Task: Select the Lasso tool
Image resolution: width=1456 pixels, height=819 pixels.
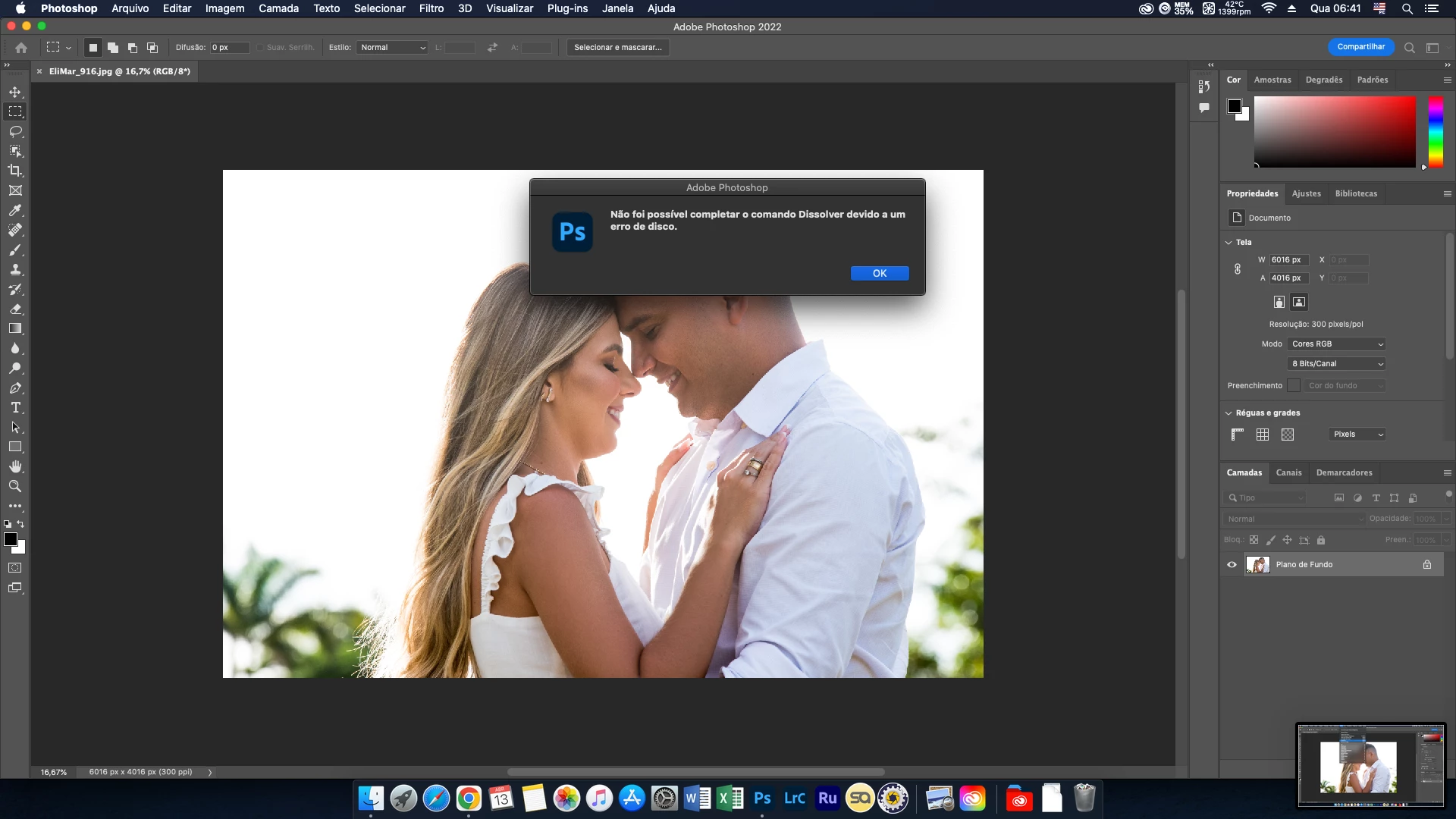Action: pos(15,131)
